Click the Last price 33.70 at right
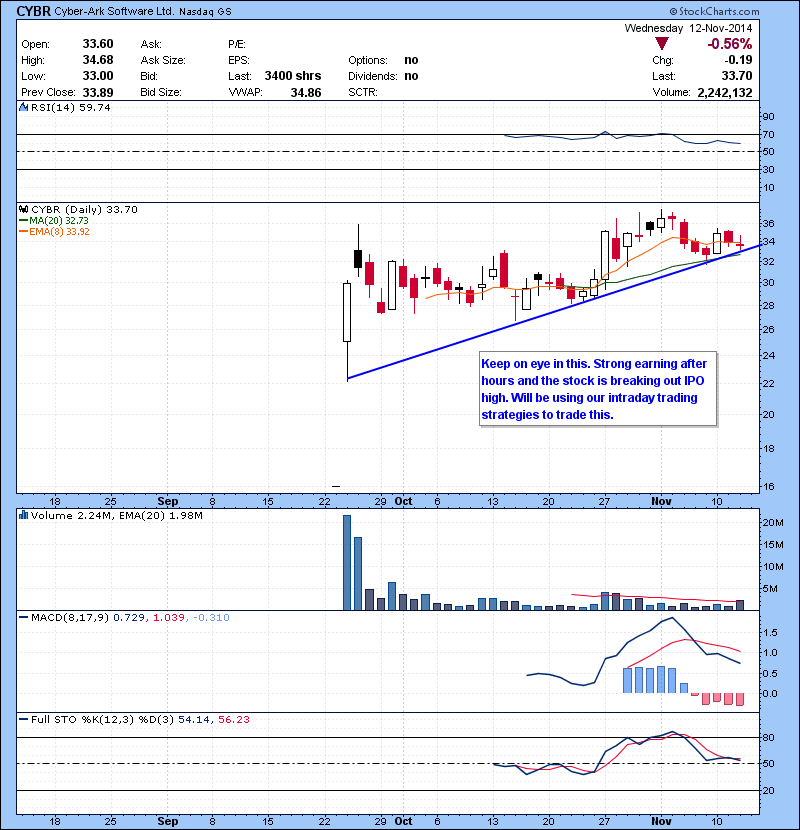The width and height of the screenshot is (800, 830). pos(736,76)
